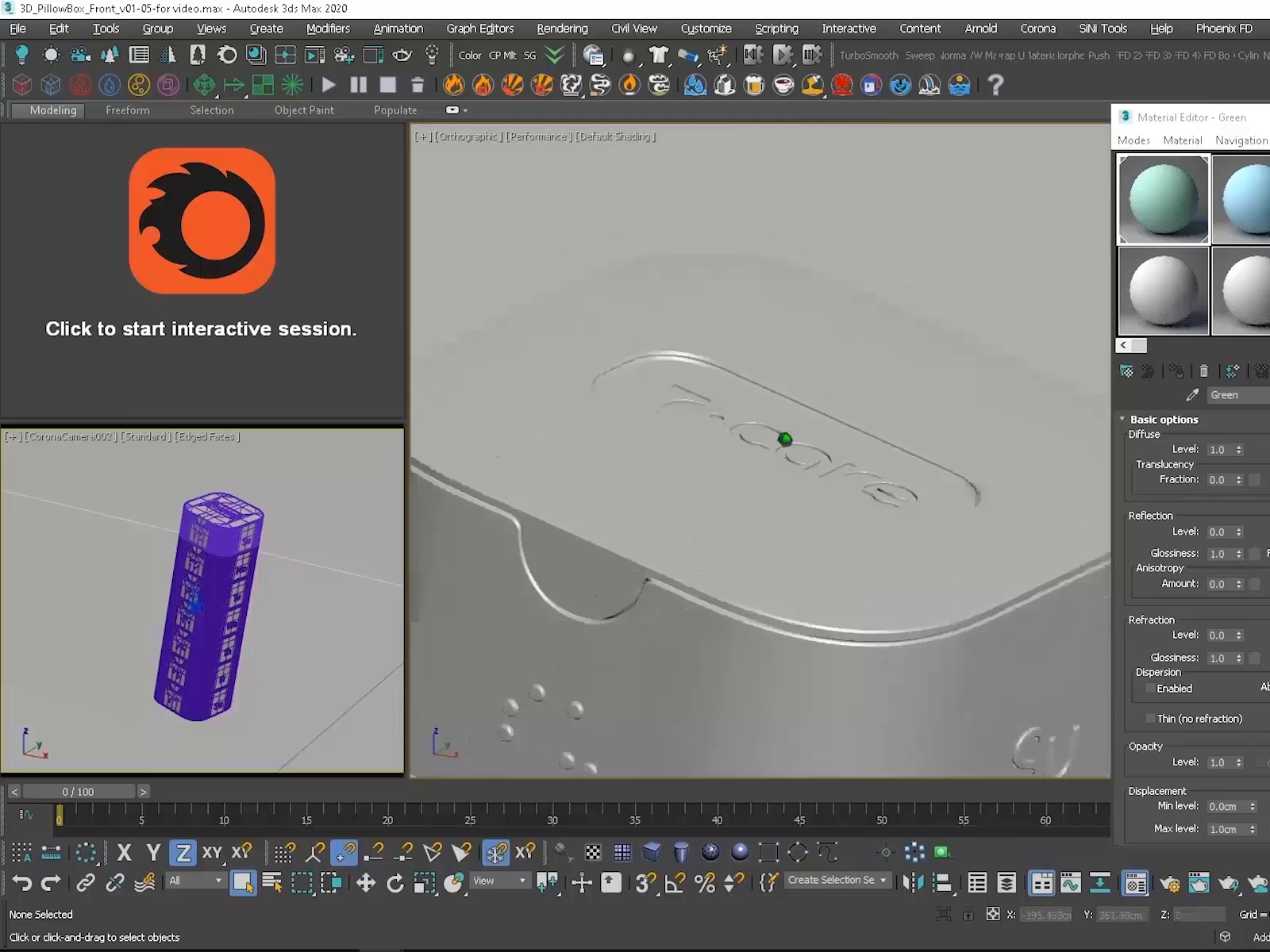This screenshot has height=952, width=1270.
Task: Activate the Rotate transform tool
Action: click(394, 882)
